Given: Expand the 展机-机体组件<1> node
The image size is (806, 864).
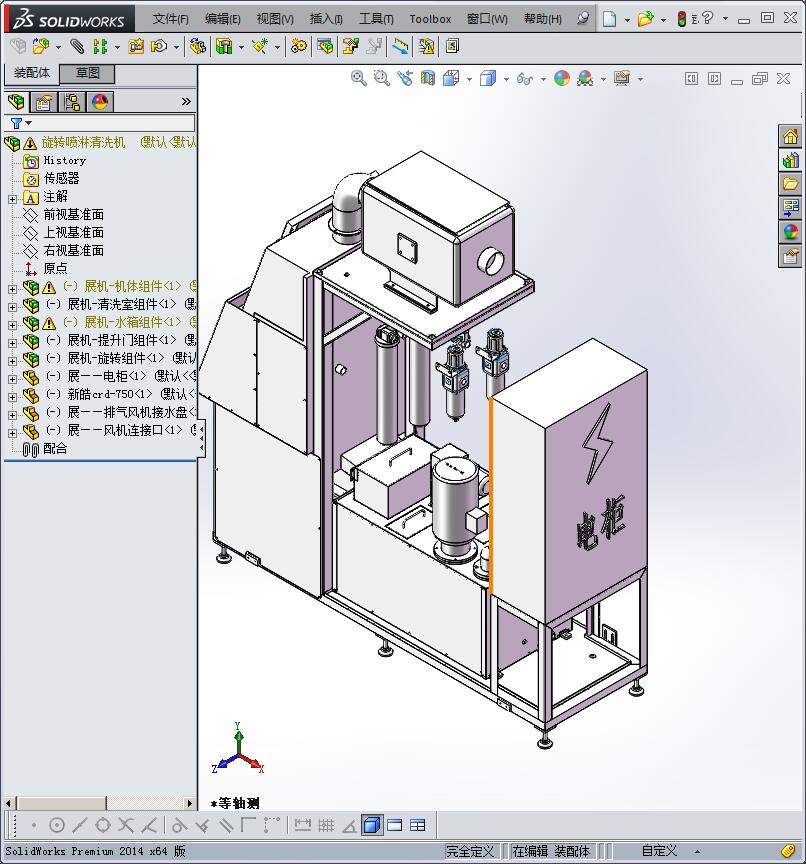Looking at the screenshot, I should (x=13, y=289).
